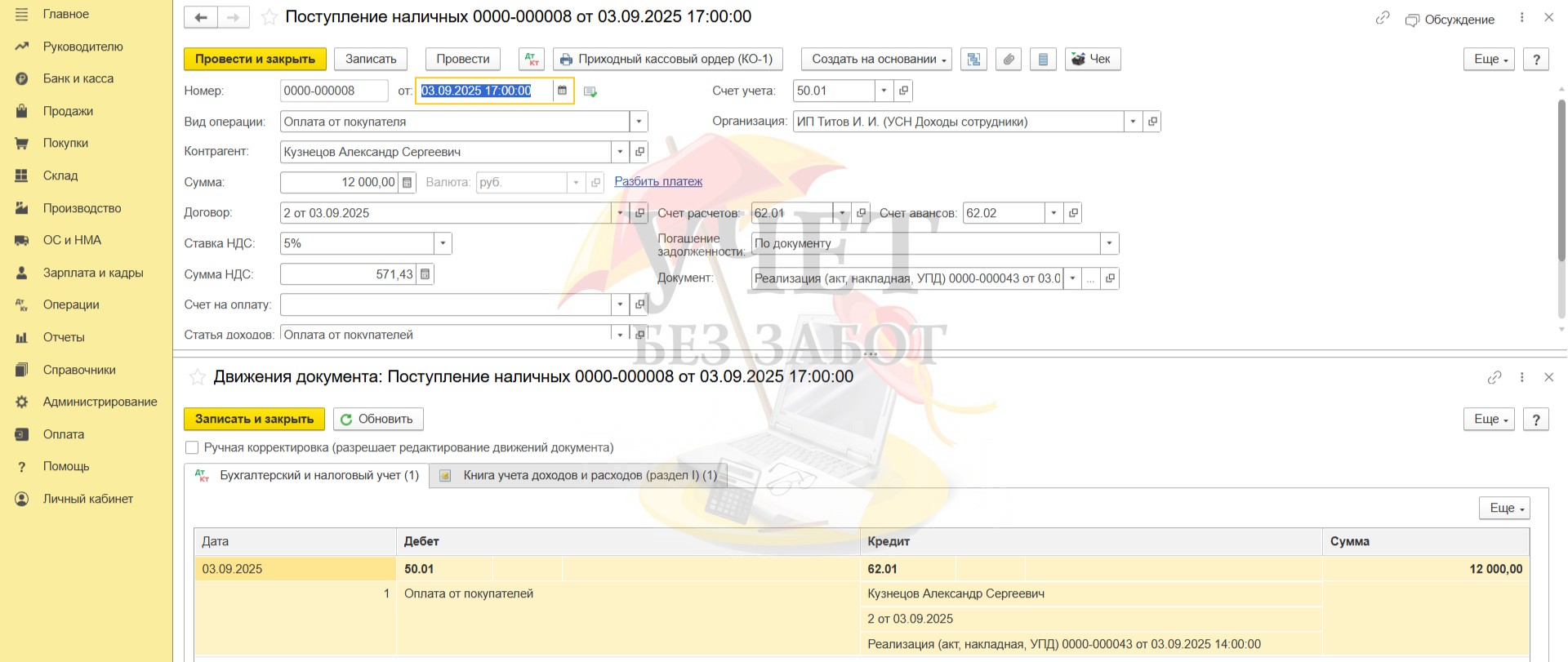Expand the Вид операции dropdown
The image size is (1568, 662).
(639, 122)
